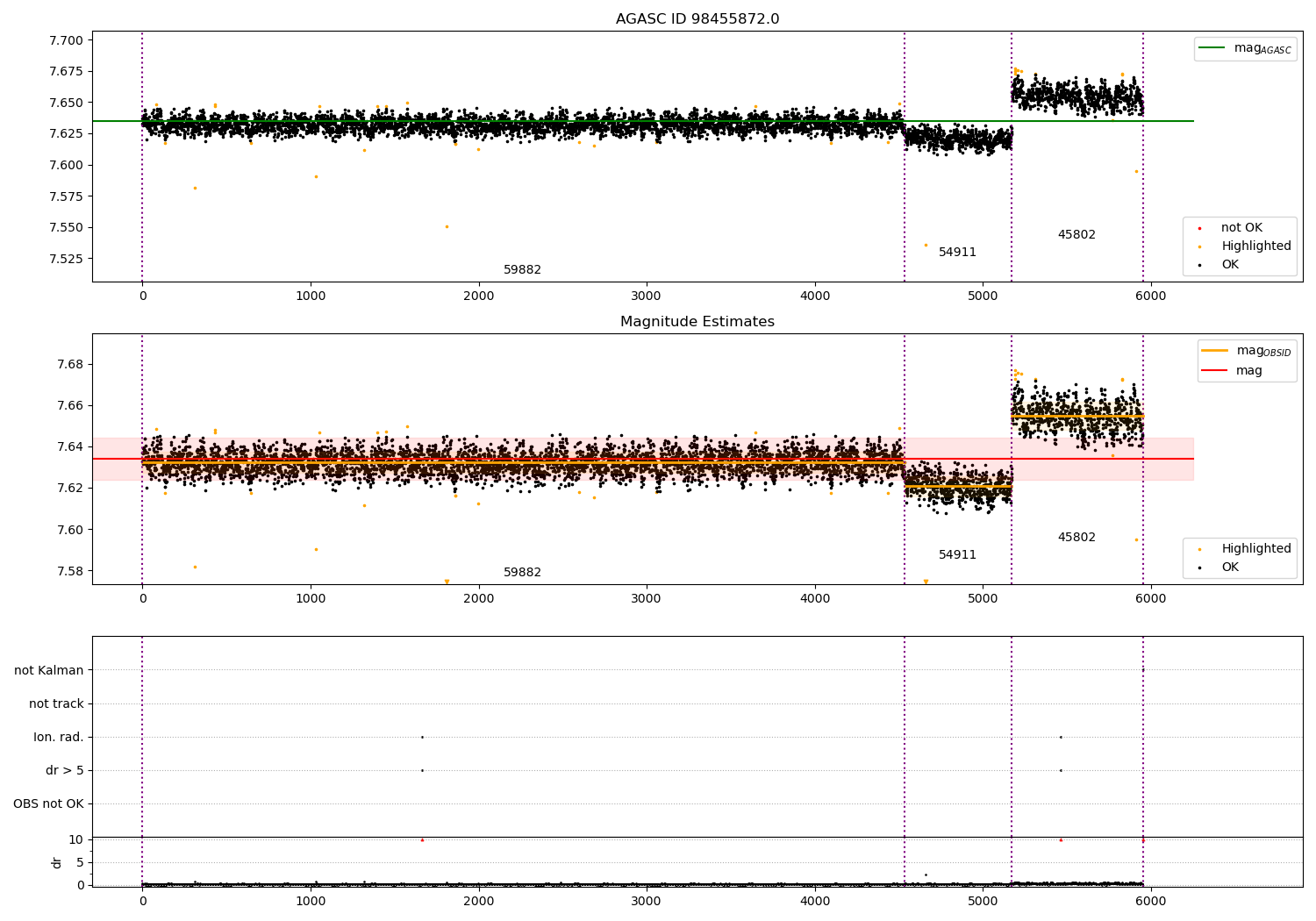
Task: Click the 7.64 y-axis tick label
Action: point(69,447)
